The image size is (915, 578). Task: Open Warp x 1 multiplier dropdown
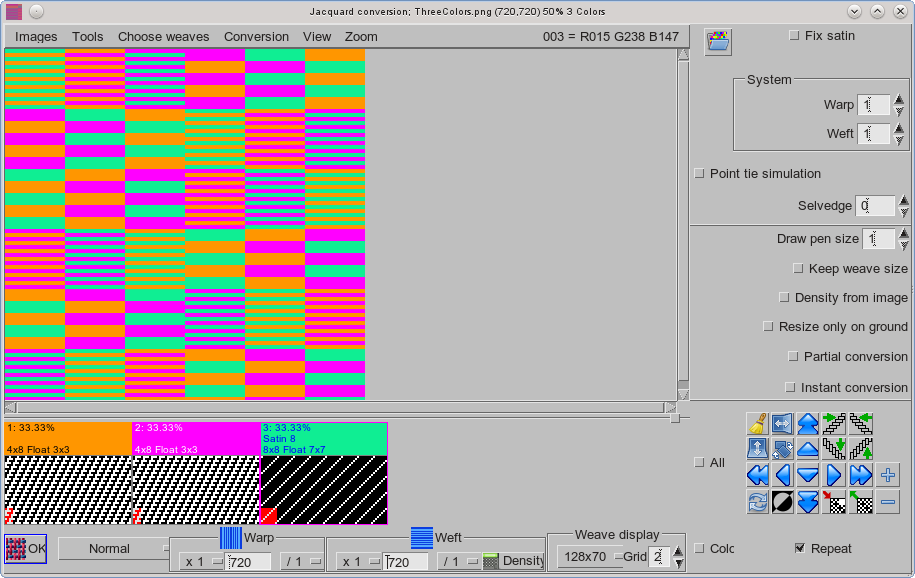(201, 562)
